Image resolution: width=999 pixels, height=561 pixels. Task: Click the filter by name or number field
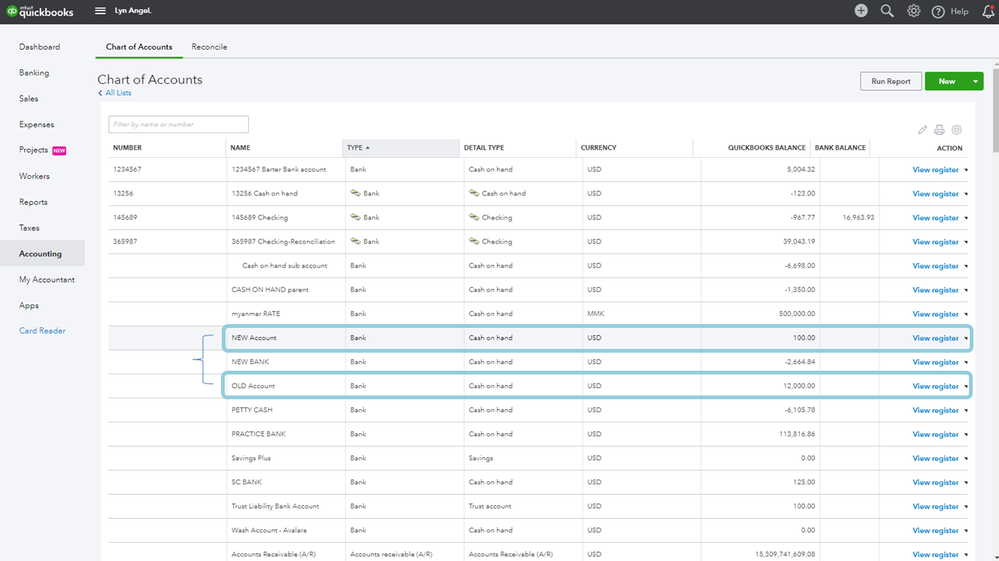[x=178, y=124]
